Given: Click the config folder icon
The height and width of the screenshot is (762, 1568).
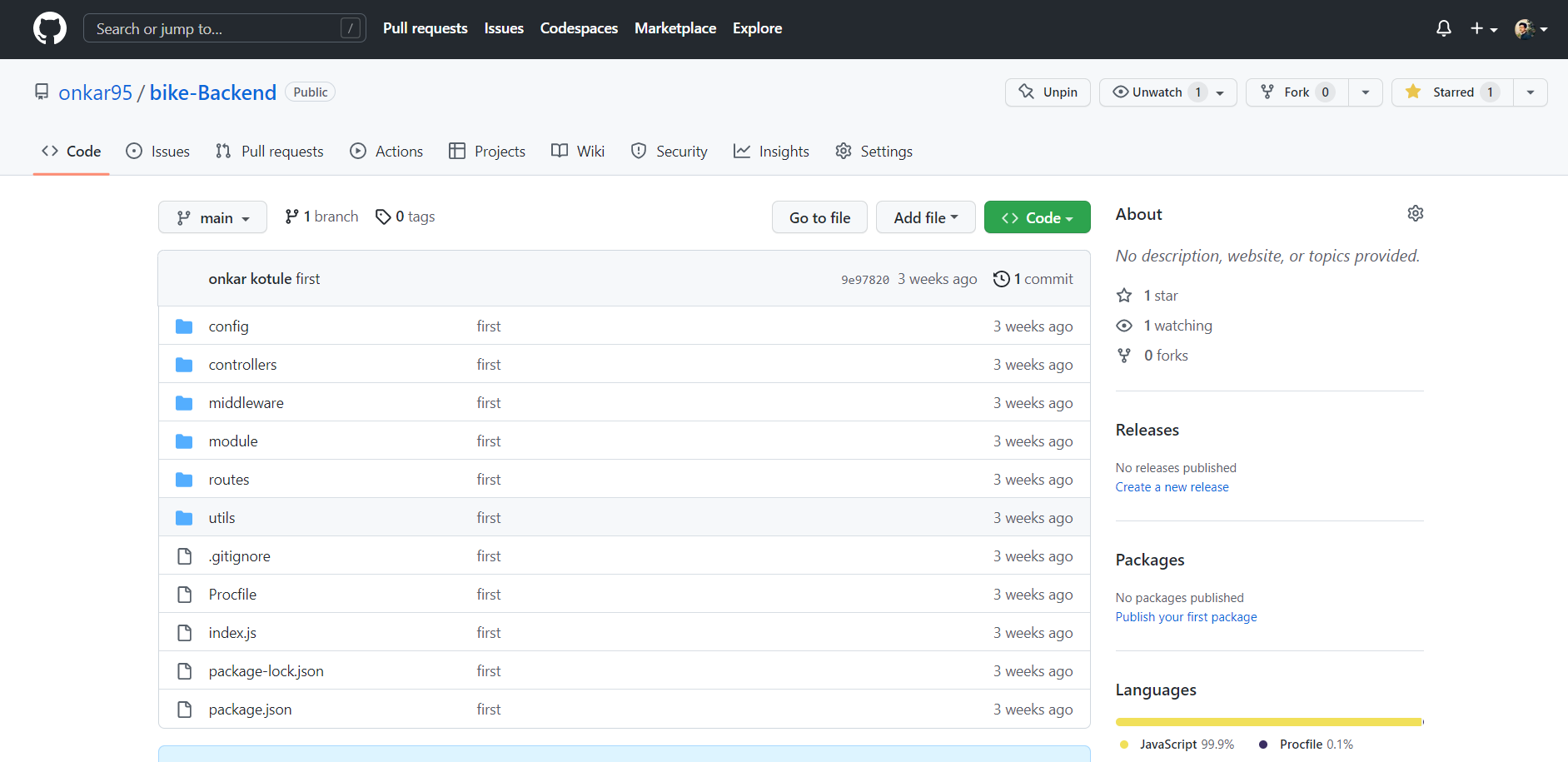Looking at the screenshot, I should [x=184, y=326].
